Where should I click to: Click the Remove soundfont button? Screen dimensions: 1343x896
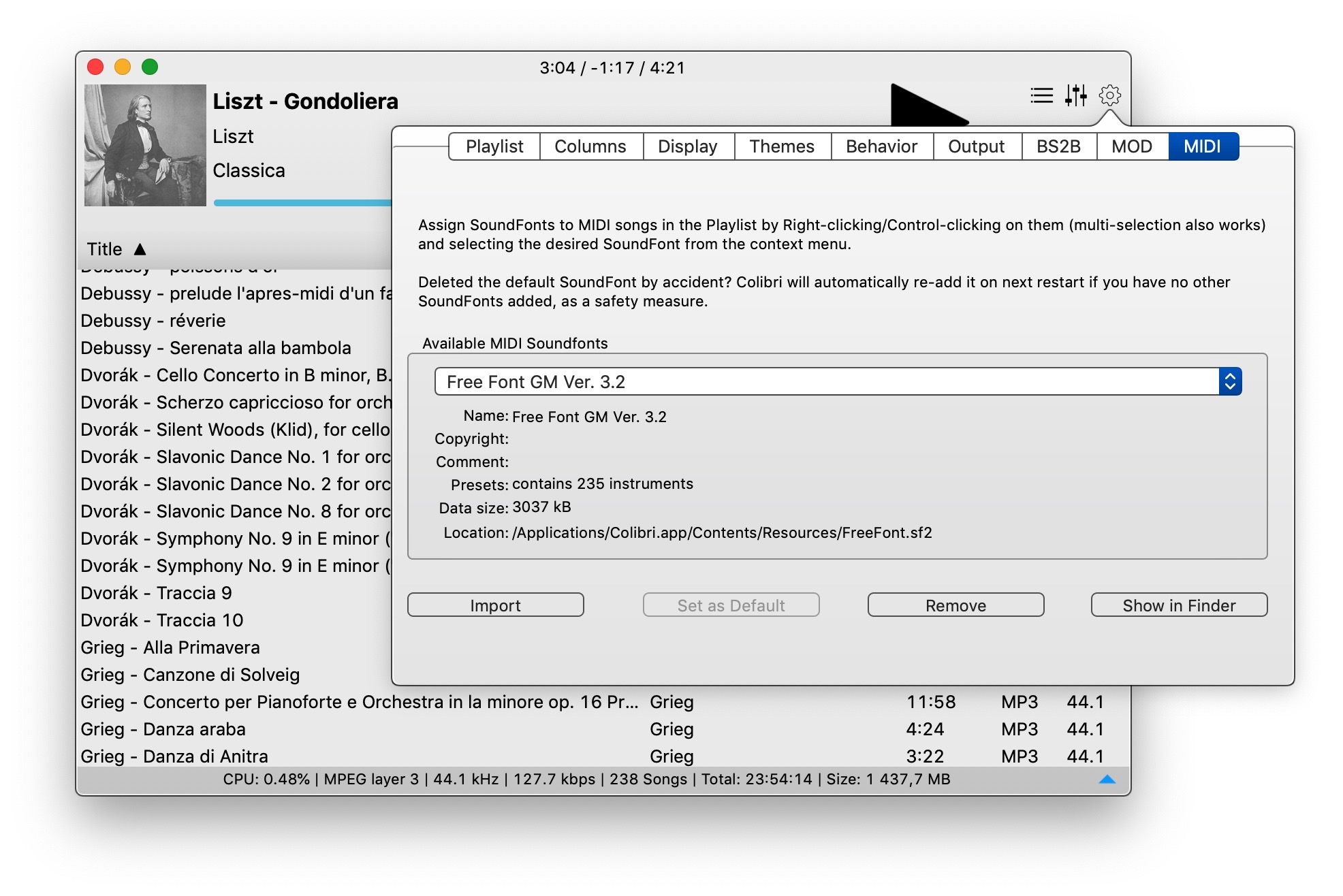pos(955,605)
